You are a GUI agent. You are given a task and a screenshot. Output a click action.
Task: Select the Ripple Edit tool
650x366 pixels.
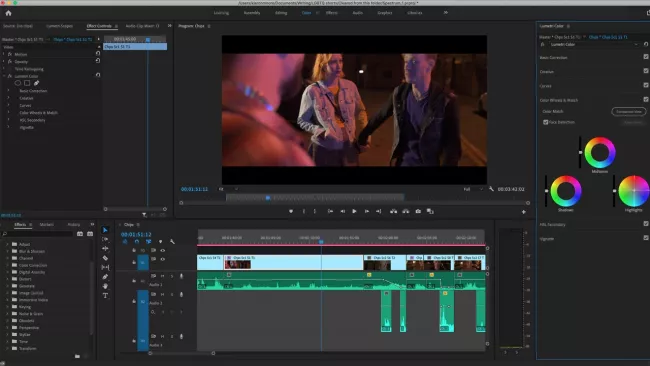[105, 249]
